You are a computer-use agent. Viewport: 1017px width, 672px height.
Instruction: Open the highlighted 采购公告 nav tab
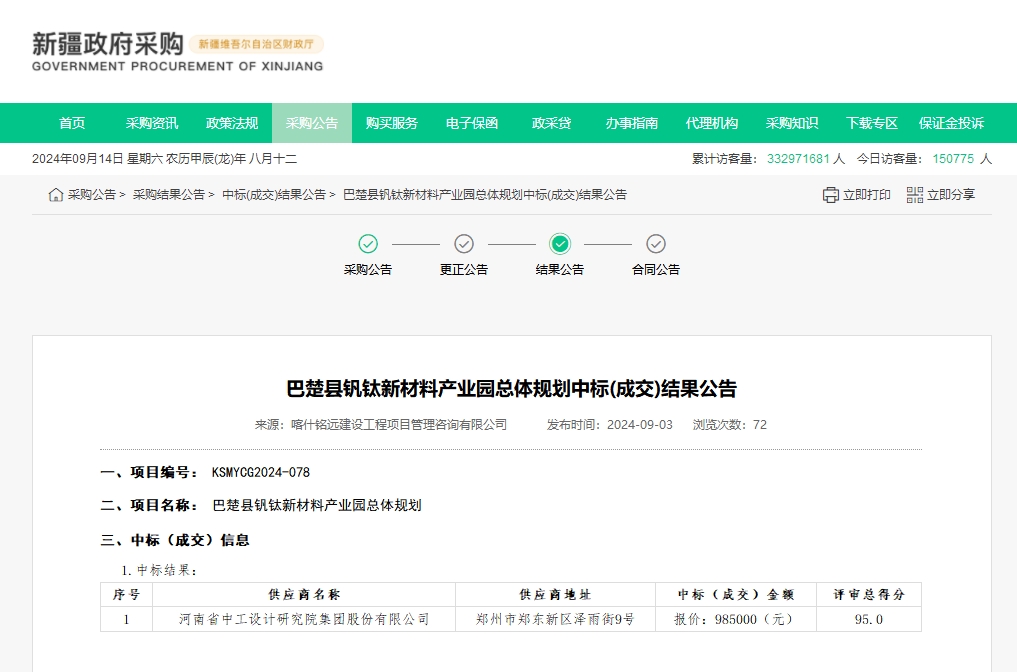pyautogui.click(x=312, y=123)
